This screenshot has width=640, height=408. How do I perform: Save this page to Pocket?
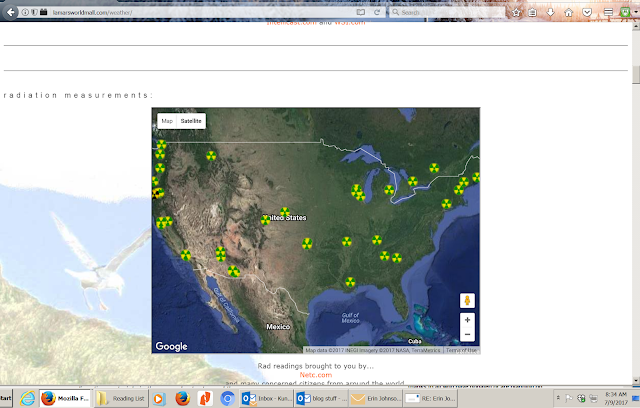587,13
